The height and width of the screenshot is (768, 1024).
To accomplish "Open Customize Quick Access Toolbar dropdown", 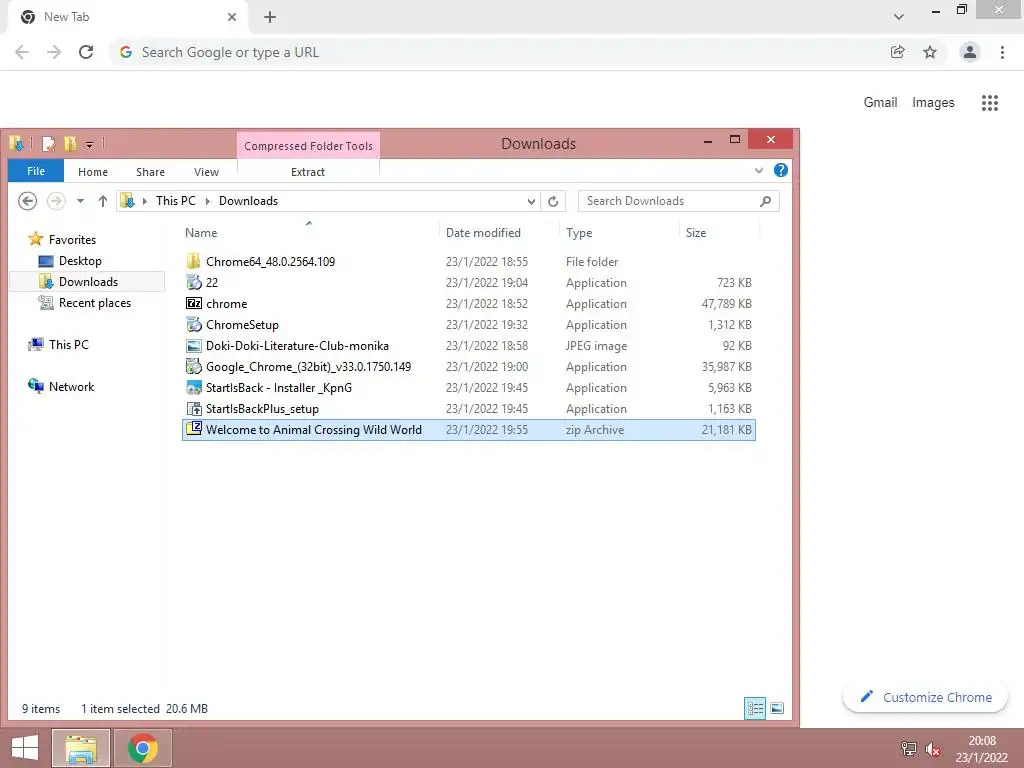I will (x=89, y=144).
